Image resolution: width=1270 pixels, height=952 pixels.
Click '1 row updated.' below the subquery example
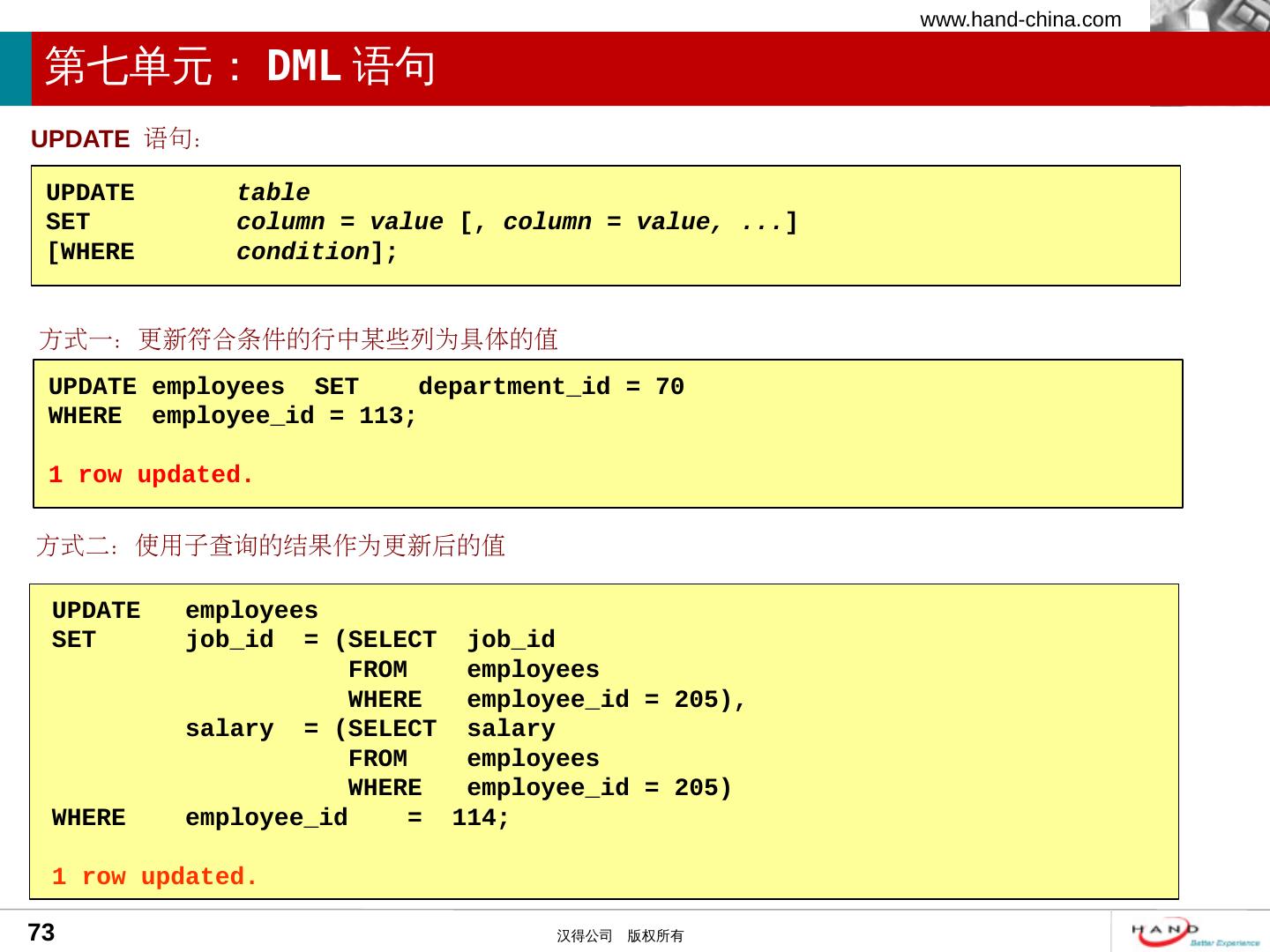coord(154,877)
